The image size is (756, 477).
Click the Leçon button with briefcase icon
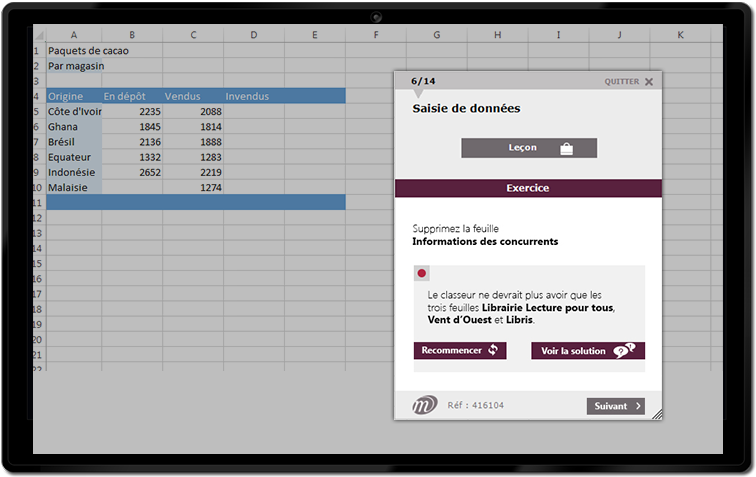[528, 148]
